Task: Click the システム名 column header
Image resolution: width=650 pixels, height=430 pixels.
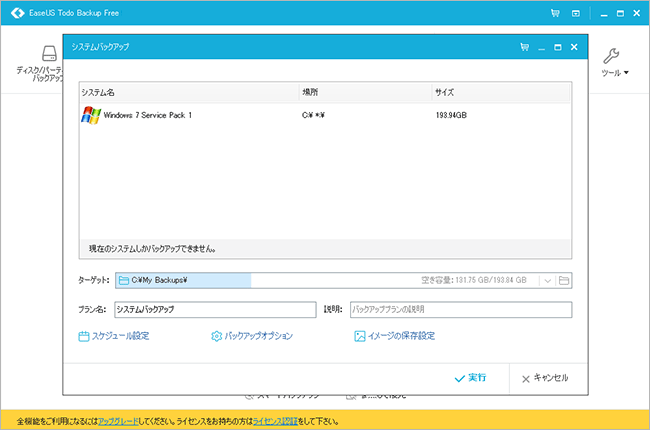Action: [189, 92]
